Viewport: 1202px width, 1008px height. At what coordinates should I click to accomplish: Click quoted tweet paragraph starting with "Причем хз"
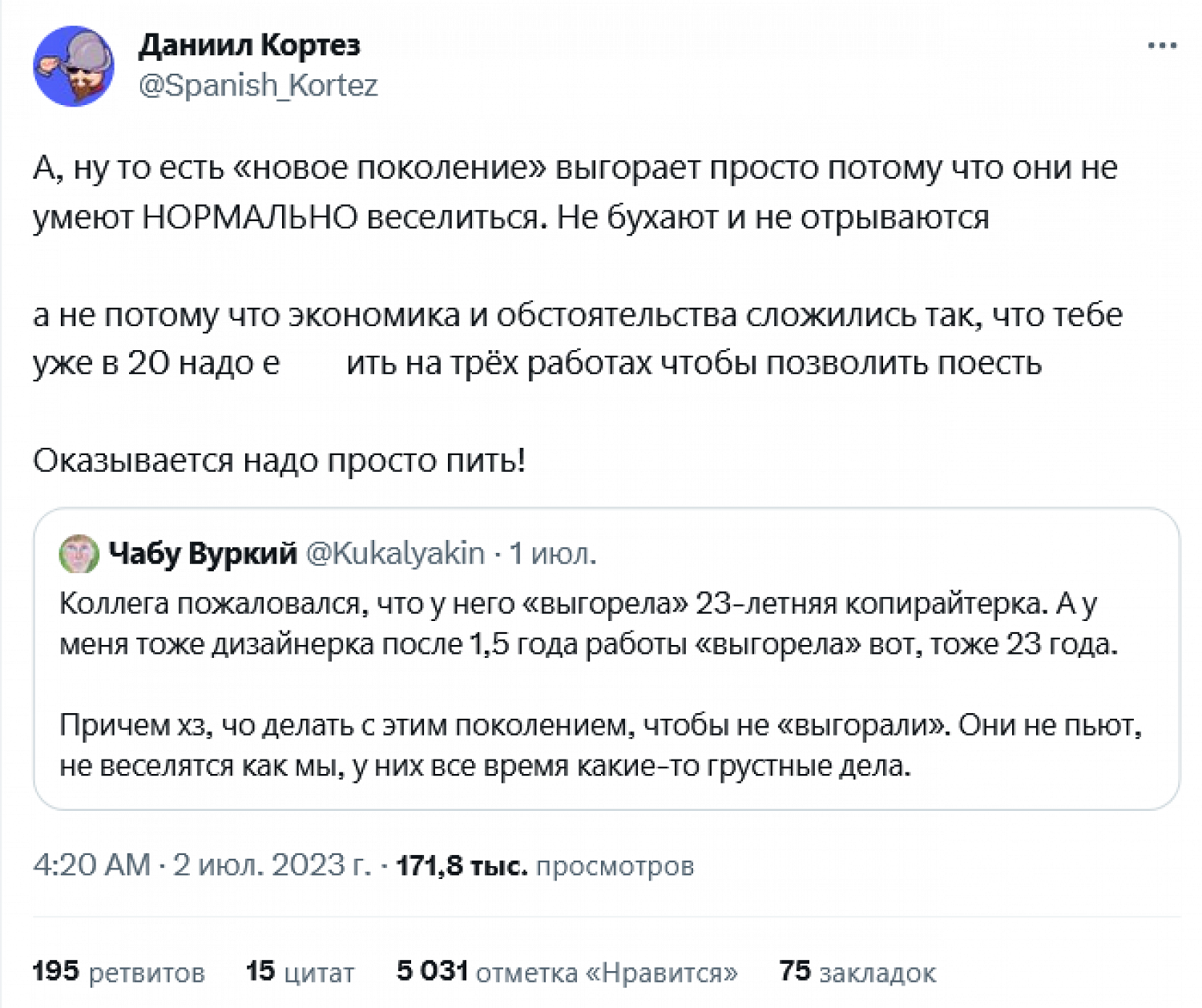pyautogui.click(x=599, y=745)
